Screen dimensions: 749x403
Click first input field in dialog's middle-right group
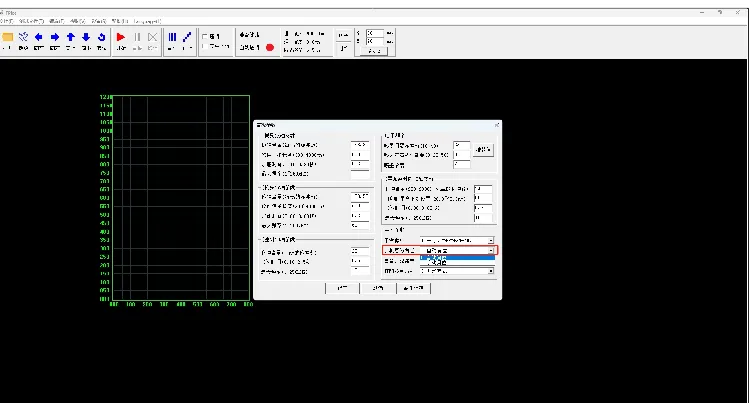tap(483, 189)
